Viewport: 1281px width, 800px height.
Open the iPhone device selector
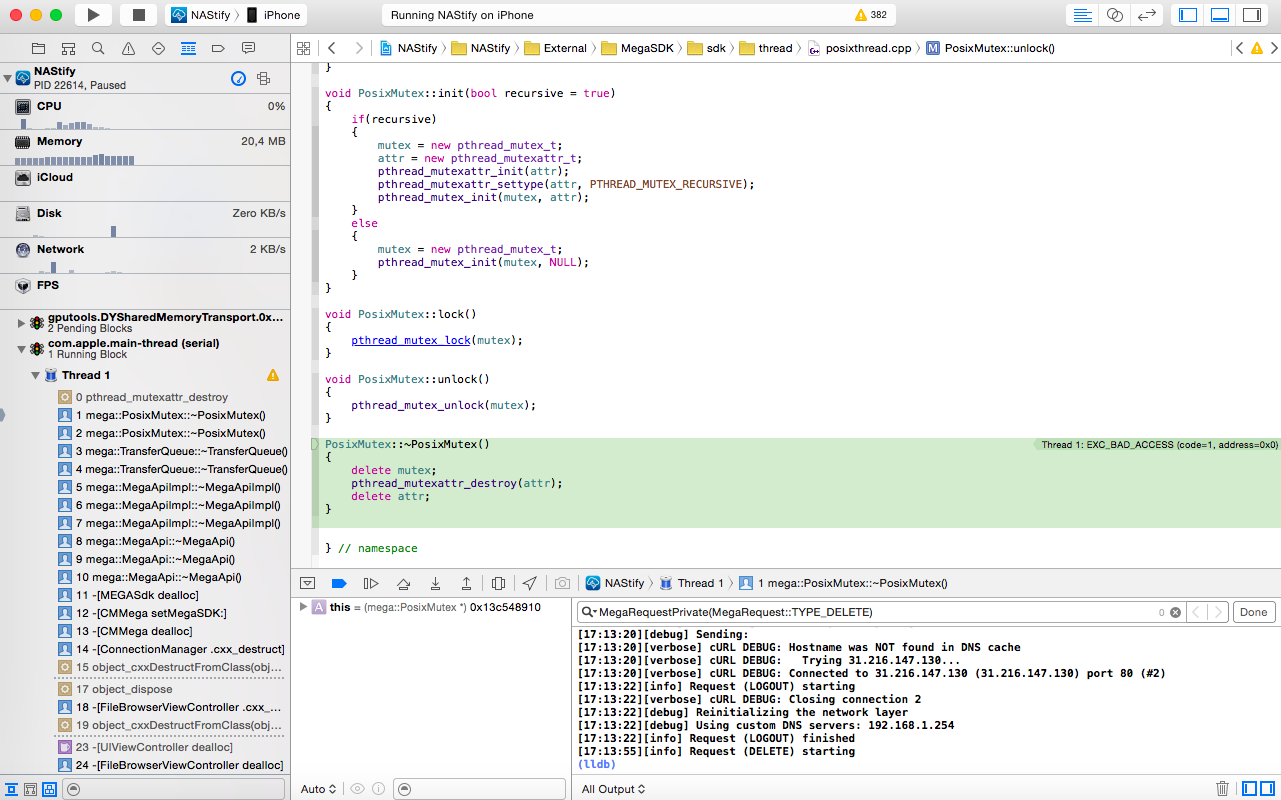(273, 15)
